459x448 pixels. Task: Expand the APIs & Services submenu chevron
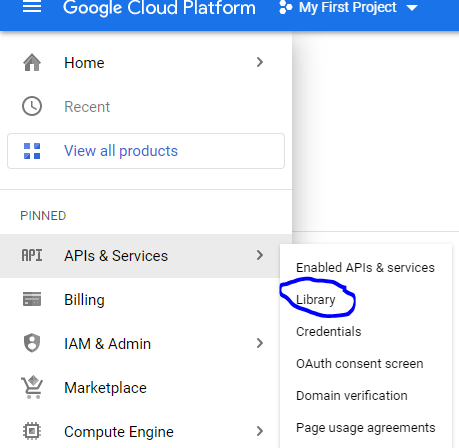point(260,255)
